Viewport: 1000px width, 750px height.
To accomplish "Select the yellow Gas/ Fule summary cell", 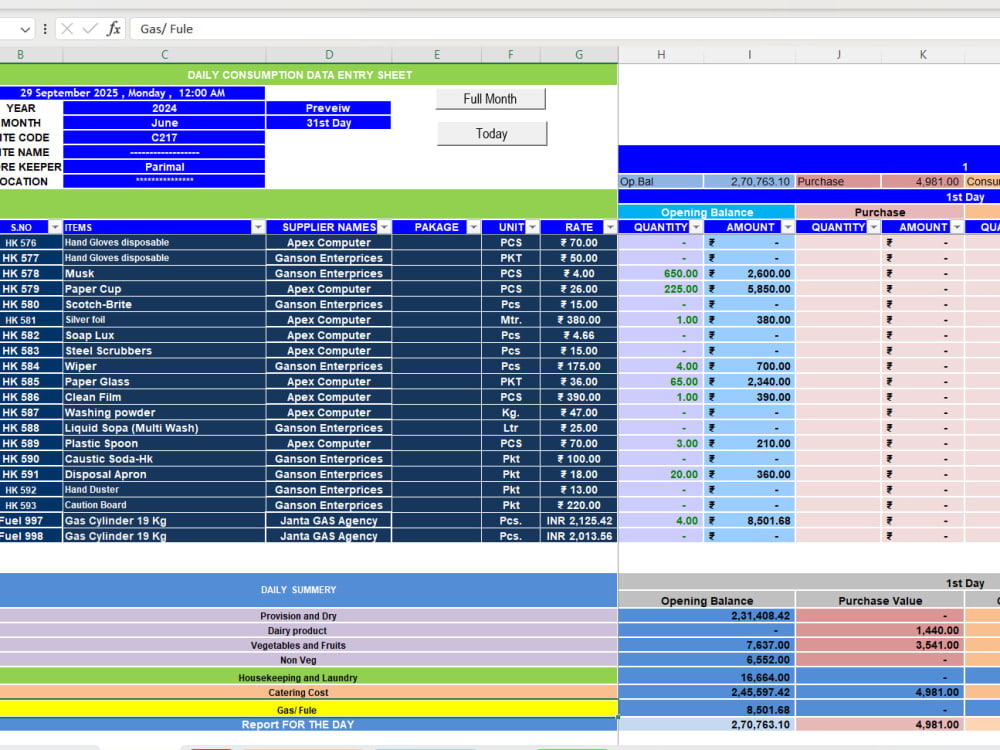I will tap(308, 709).
